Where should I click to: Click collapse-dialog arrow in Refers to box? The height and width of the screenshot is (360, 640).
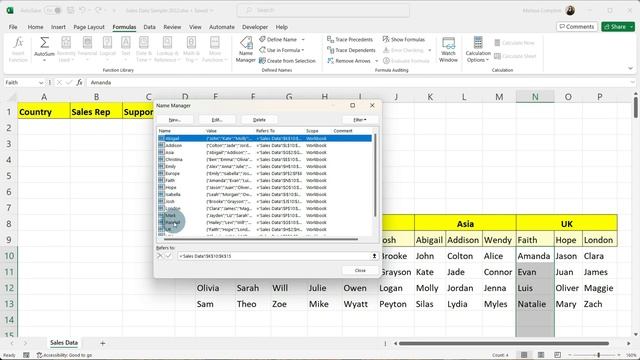(x=374, y=256)
